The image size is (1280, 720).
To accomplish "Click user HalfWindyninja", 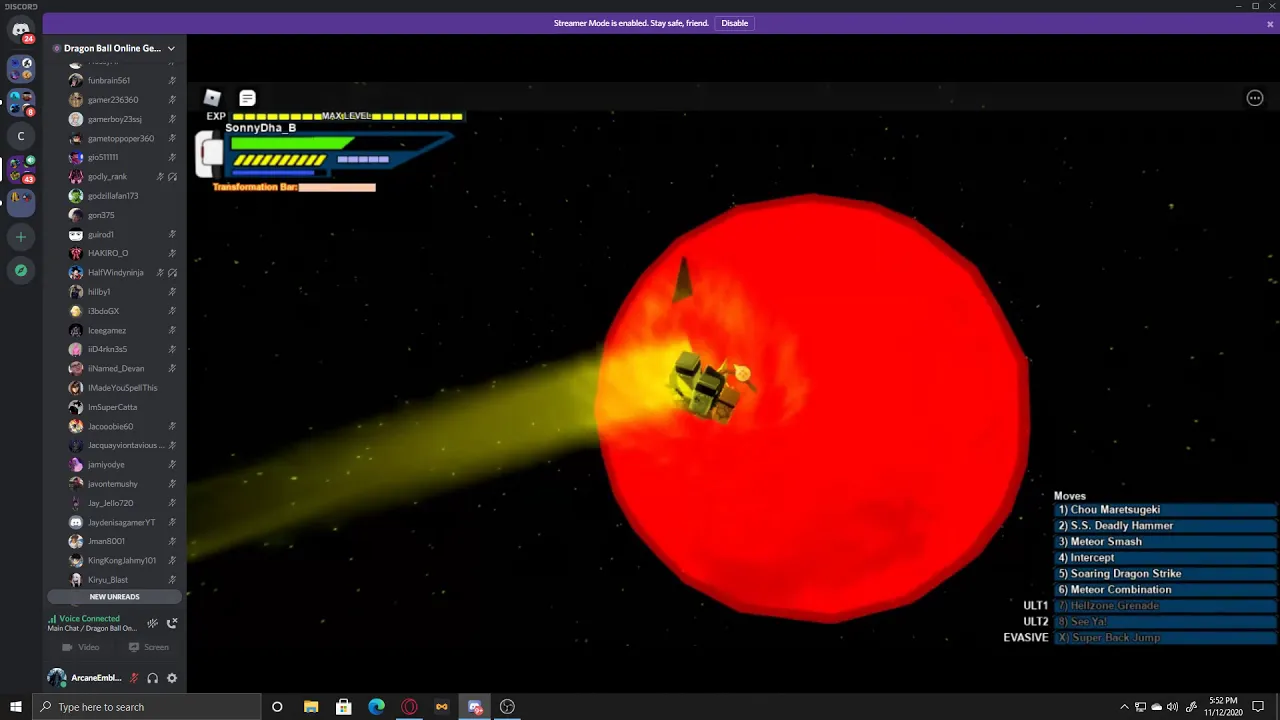I will pyautogui.click(x=114, y=273).
